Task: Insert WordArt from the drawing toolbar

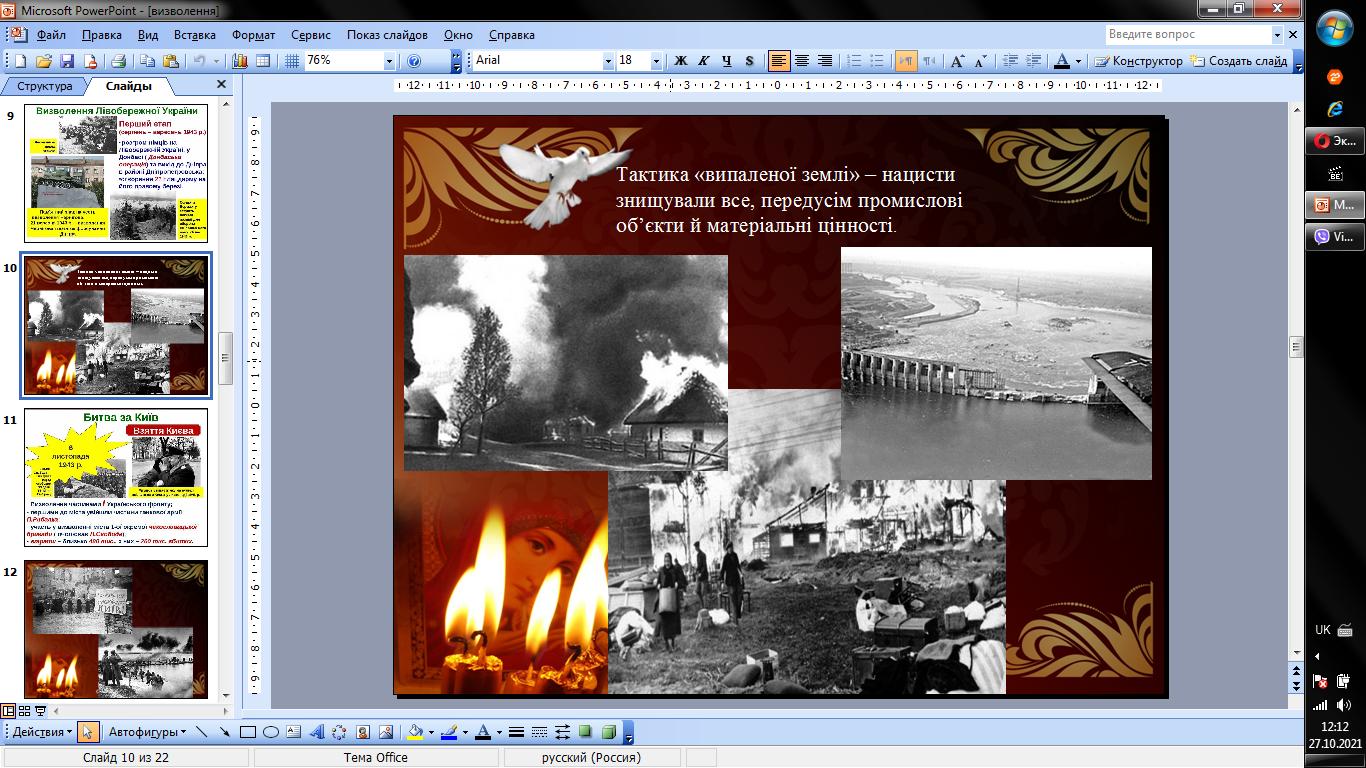Action: pyautogui.click(x=317, y=732)
